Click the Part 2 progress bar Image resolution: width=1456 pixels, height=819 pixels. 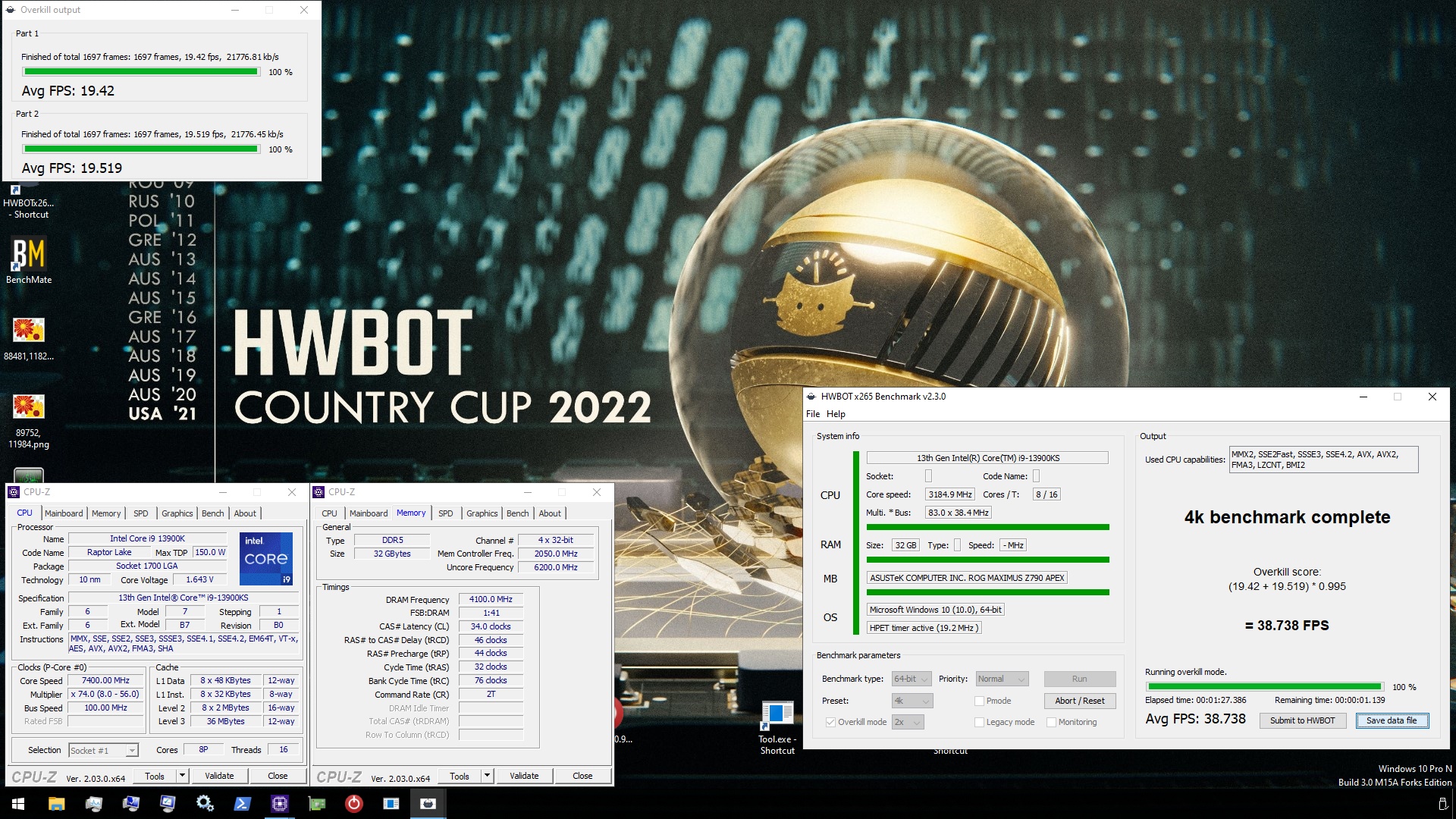coord(141,149)
